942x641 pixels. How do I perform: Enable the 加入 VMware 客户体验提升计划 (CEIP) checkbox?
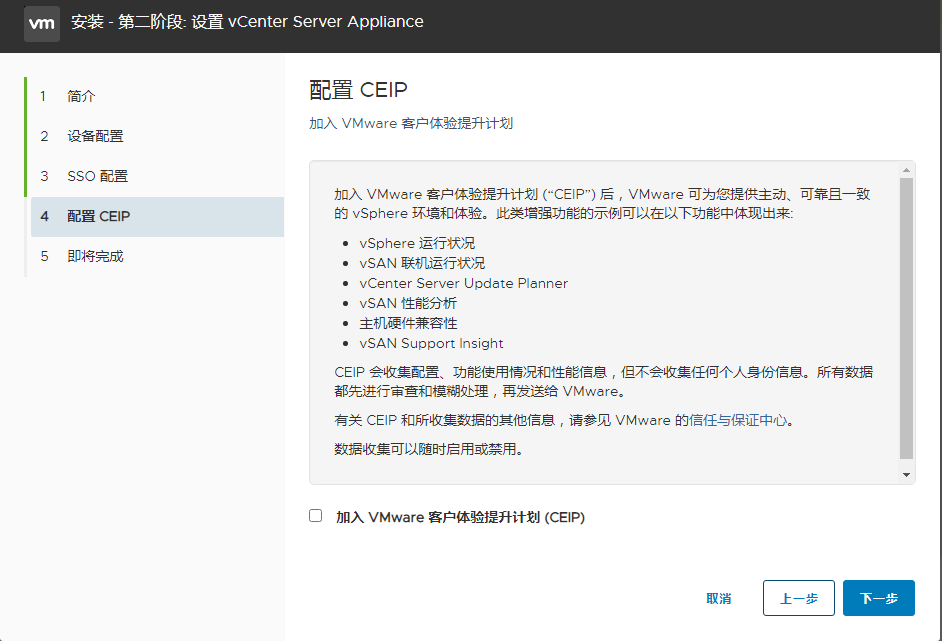[x=315, y=516]
